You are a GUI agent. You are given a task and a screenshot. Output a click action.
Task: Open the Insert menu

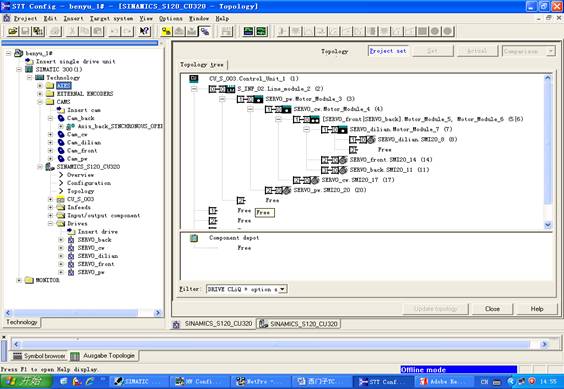tap(73, 18)
